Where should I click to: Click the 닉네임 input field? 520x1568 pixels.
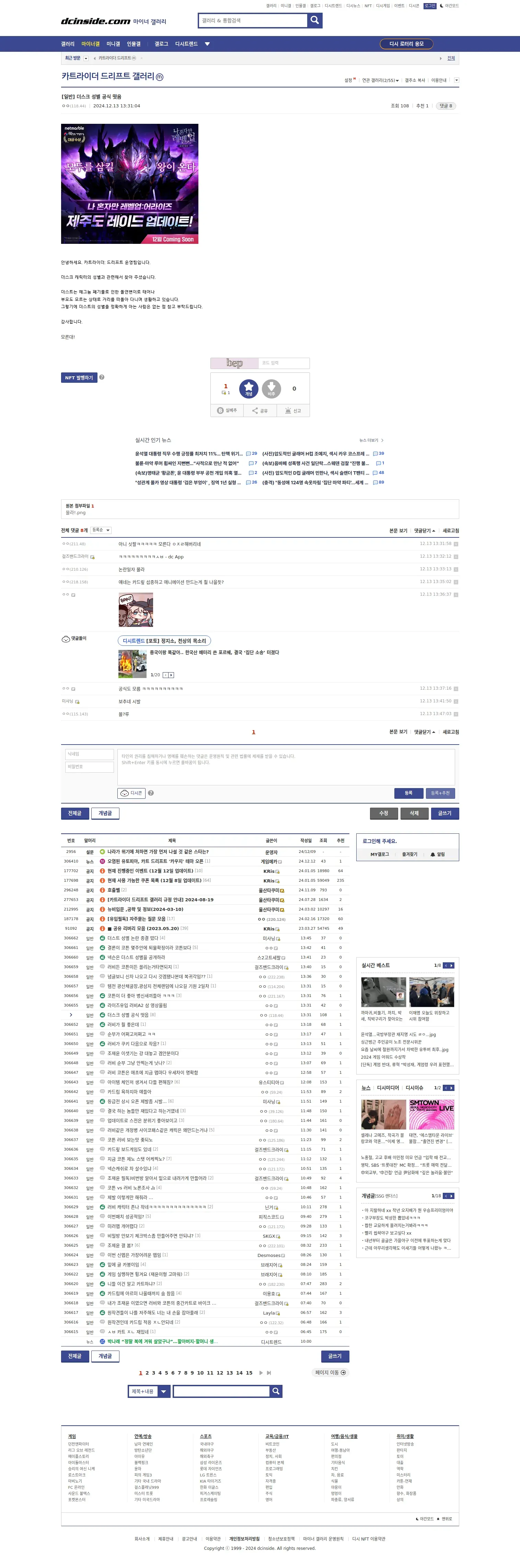[x=90, y=754]
